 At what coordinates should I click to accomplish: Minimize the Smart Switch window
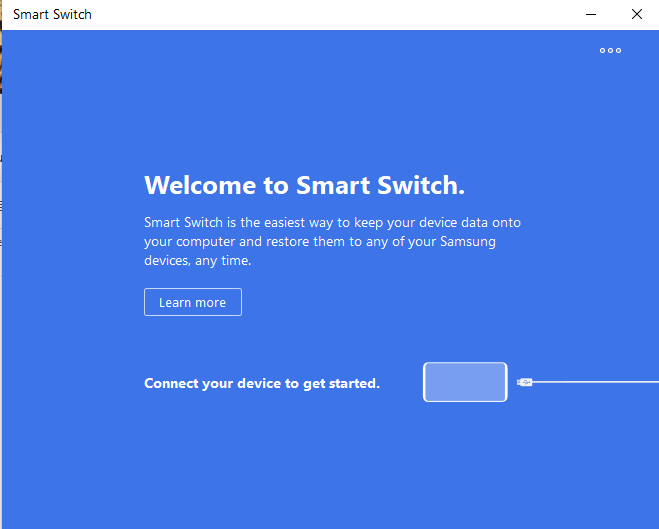click(591, 14)
